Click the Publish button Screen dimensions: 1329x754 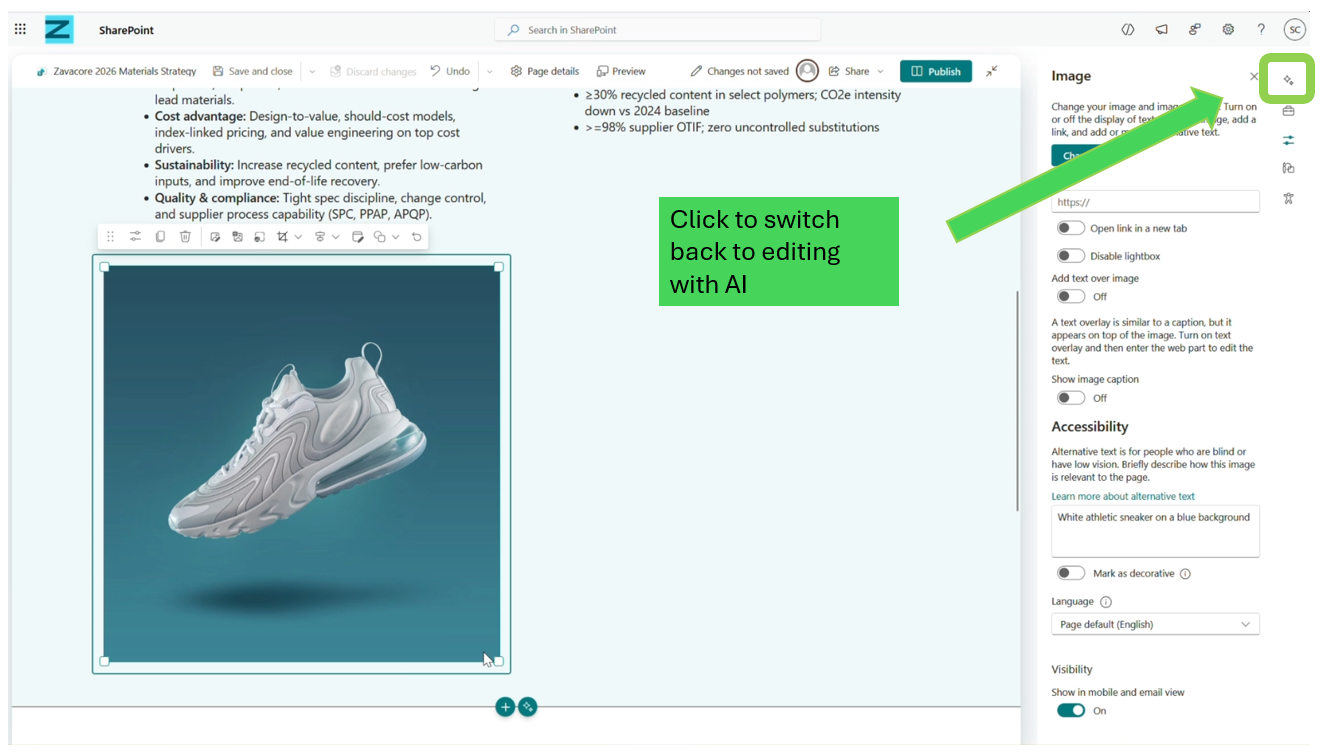point(936,72)
